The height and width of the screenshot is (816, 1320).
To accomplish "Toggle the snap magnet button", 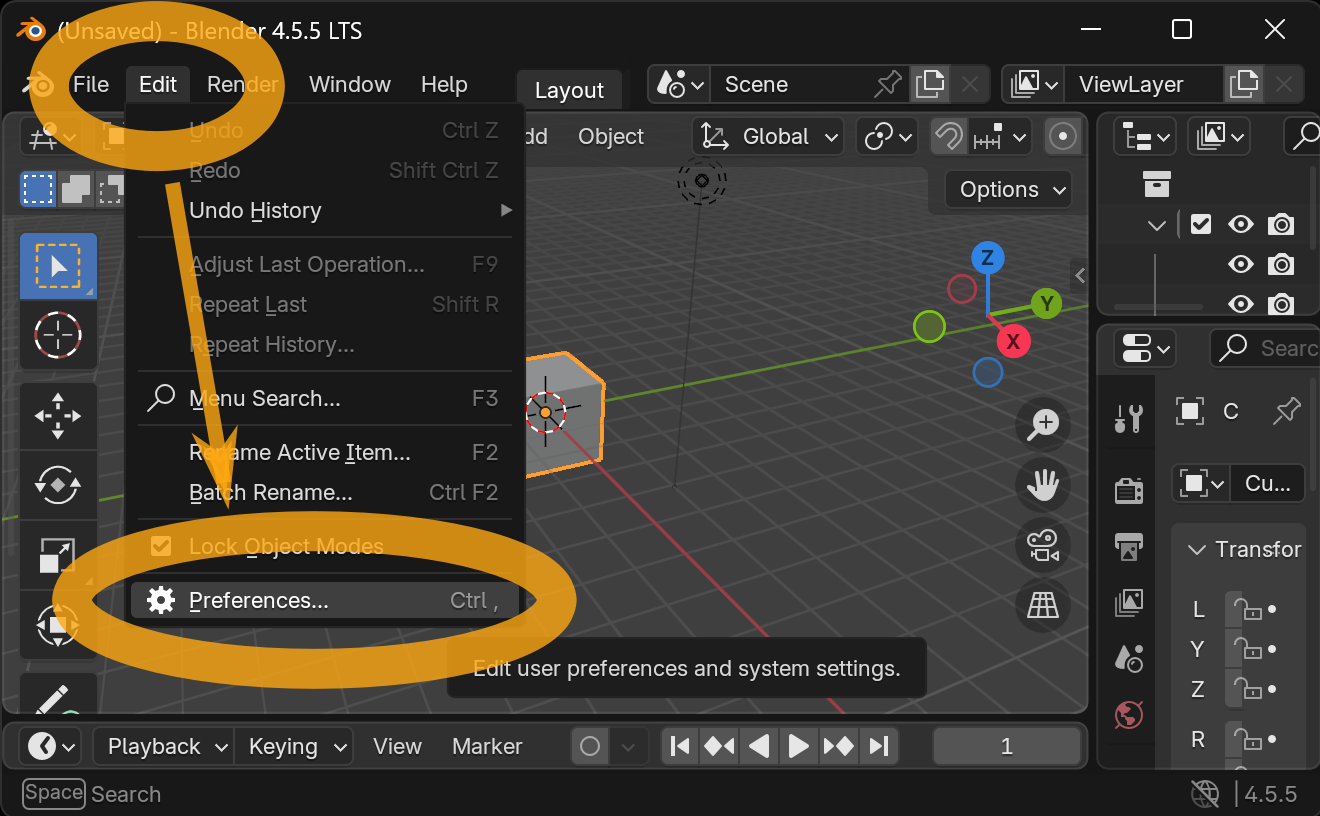I will [x=948, y=137].
